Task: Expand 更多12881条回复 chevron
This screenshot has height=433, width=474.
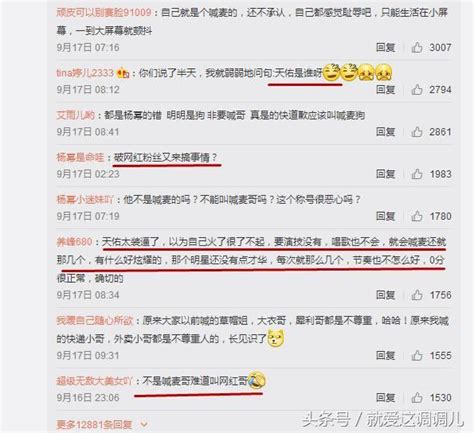Action: [144, 425]
